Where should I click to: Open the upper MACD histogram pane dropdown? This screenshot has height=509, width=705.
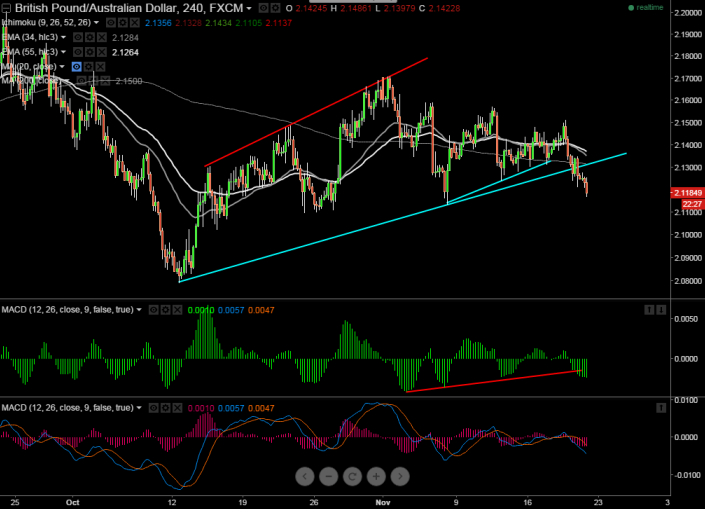tap(139, 310)
